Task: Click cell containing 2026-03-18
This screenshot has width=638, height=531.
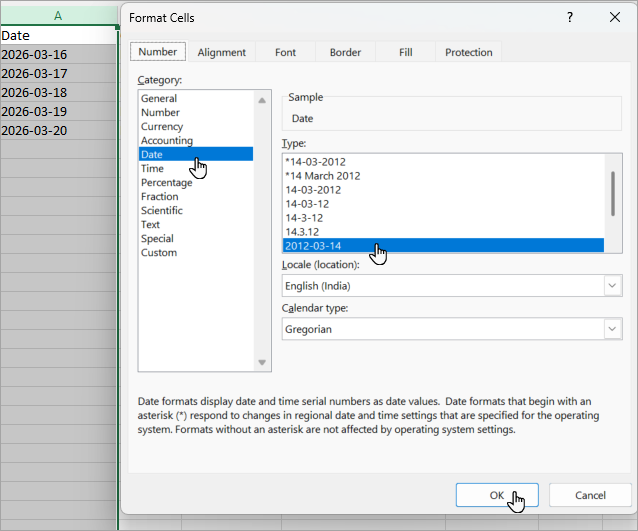Action: coord(58,92)
